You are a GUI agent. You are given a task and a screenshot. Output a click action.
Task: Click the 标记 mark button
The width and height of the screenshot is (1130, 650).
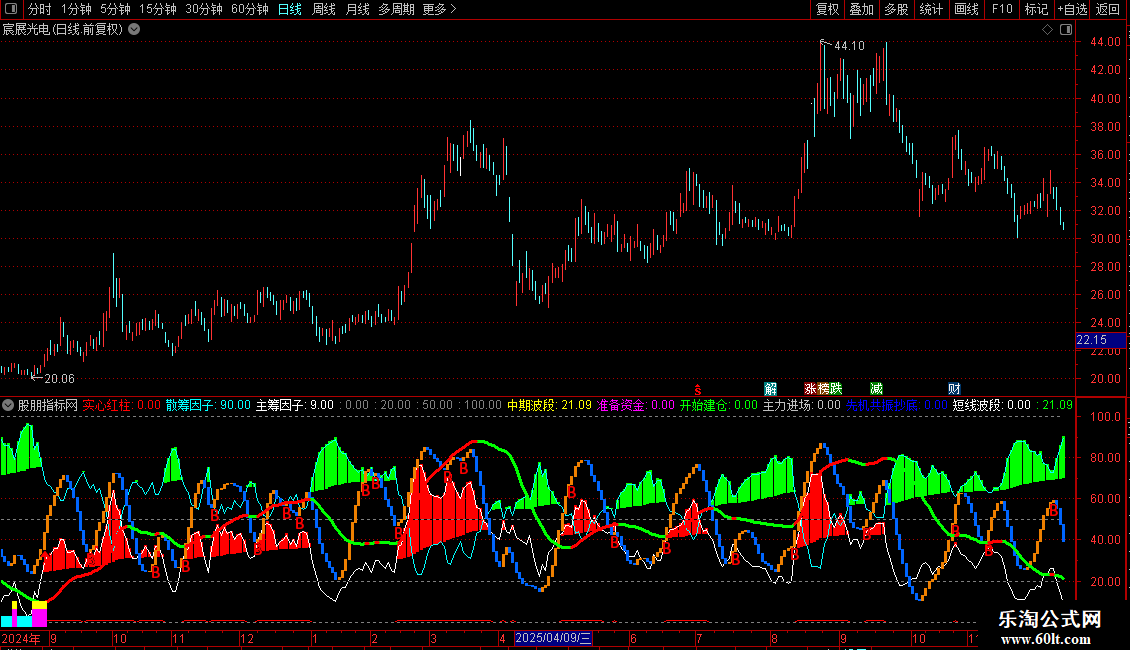(x=1036, y=9)
